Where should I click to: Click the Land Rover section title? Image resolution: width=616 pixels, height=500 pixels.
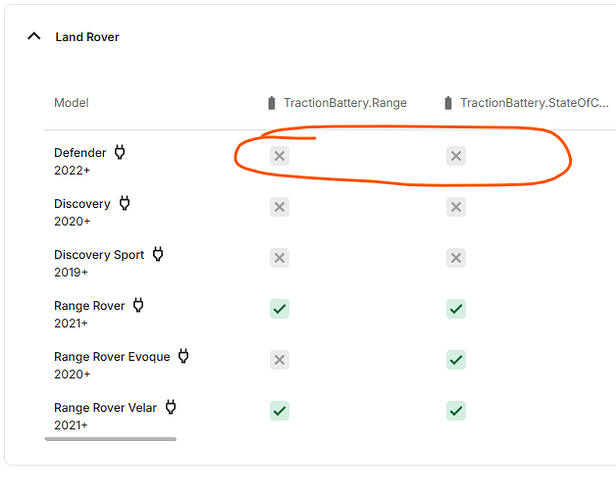pos(87,37)
